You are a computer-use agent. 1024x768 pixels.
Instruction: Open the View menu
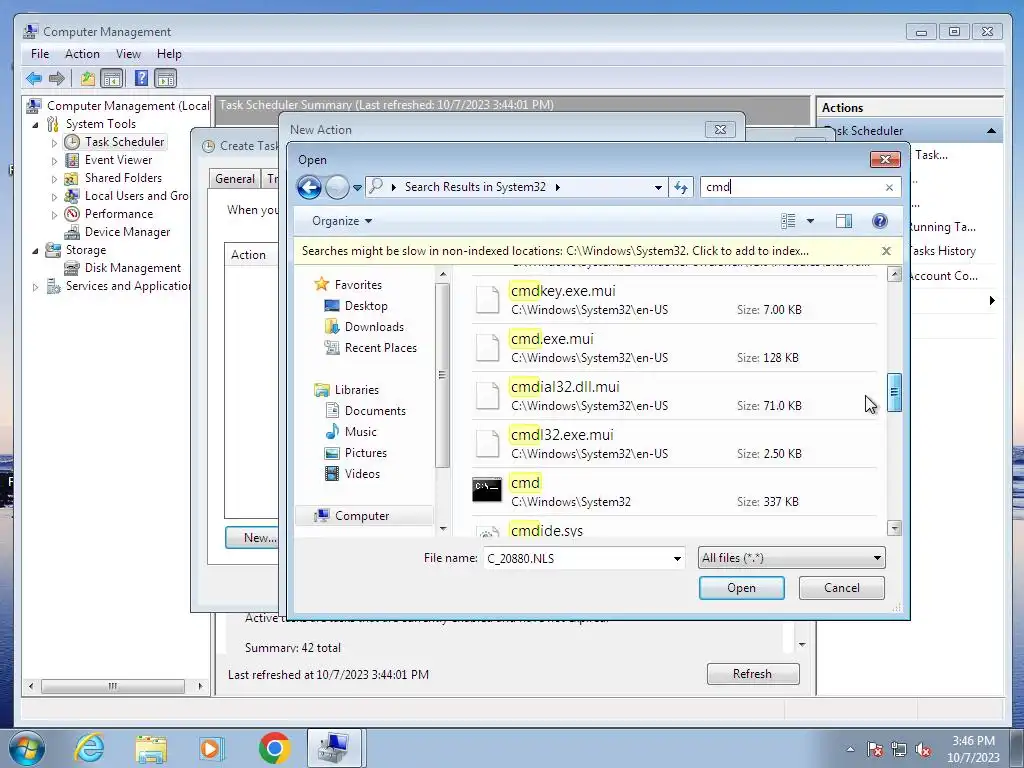pos(128,54)
